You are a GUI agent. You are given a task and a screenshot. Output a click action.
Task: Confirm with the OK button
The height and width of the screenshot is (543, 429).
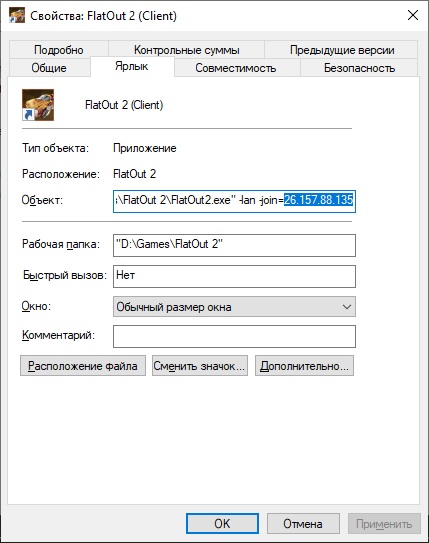(x=222, y=523)
